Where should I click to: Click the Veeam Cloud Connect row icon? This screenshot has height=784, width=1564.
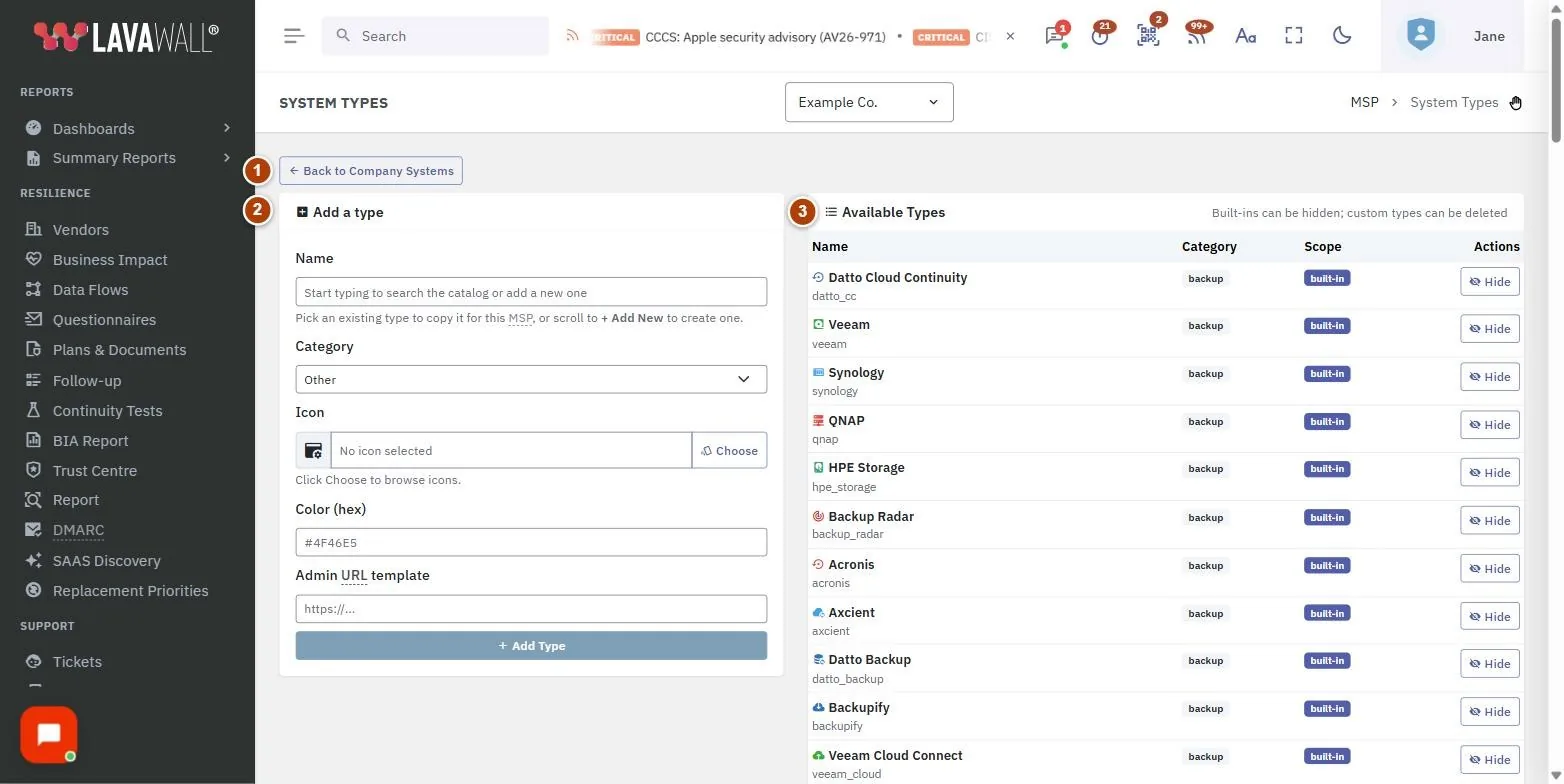tap(818, 756)
